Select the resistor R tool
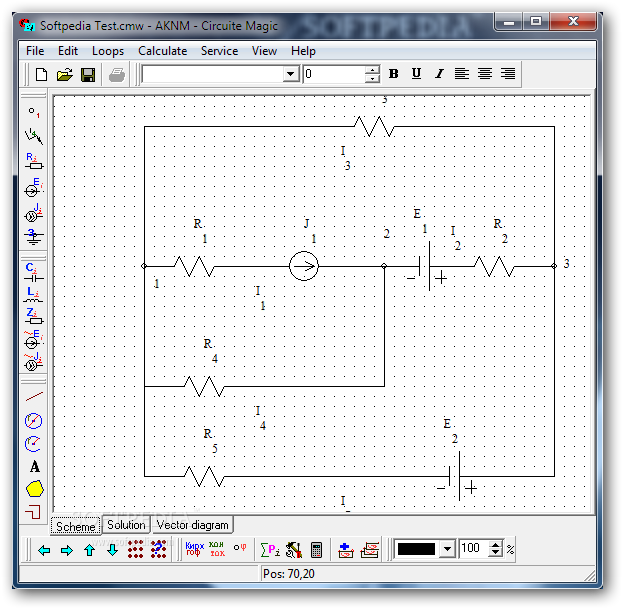Viewport: 623px width, 609px height. tap(34, 161)
